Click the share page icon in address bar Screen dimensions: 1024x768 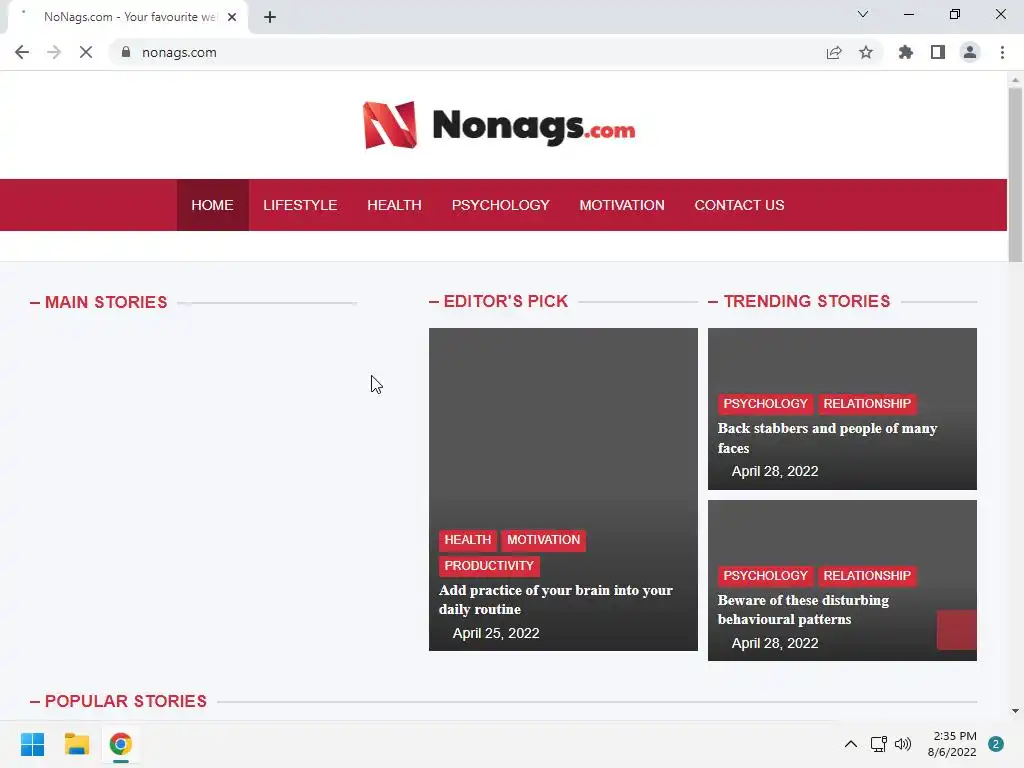834,52
